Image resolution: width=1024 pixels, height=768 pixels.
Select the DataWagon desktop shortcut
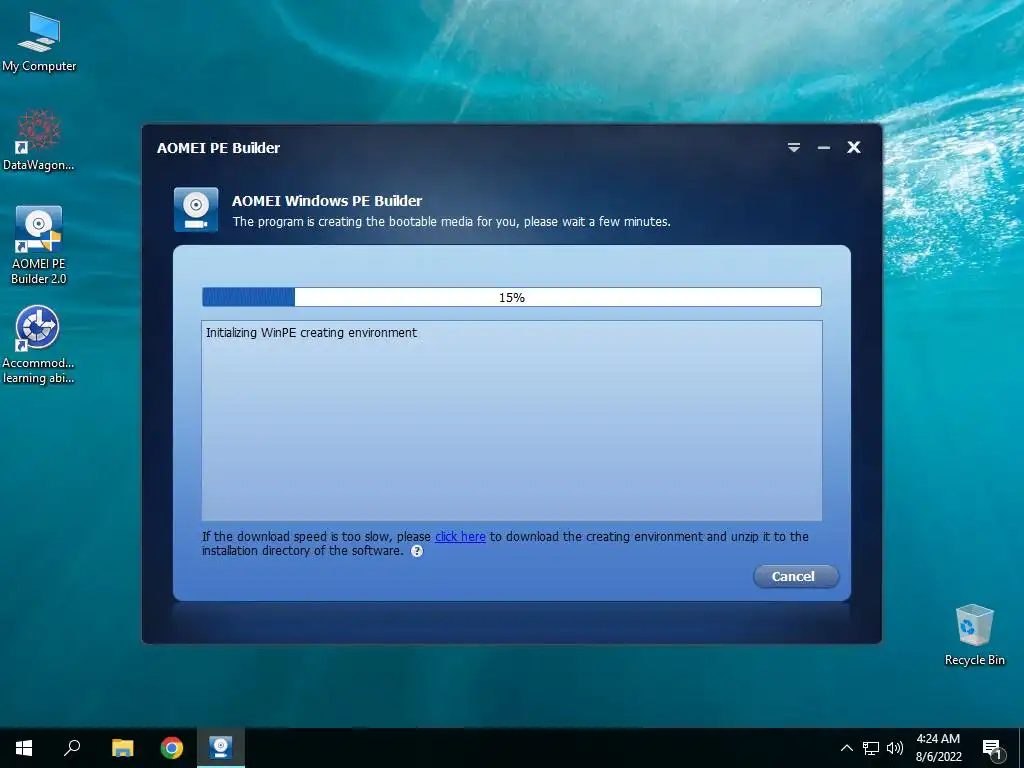pyautogui.click(x=39, y=140)
